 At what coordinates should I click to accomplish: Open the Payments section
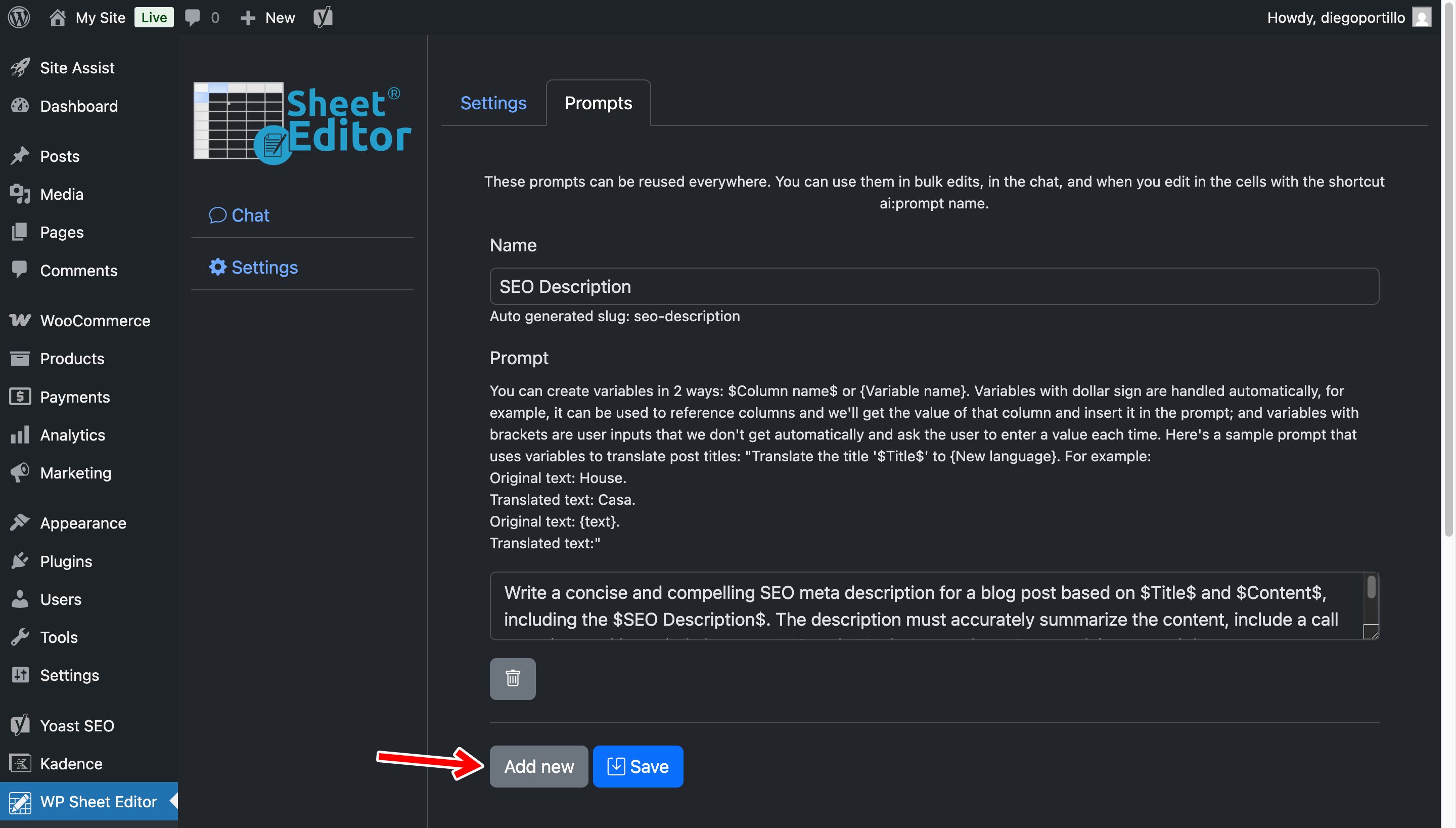75,397
